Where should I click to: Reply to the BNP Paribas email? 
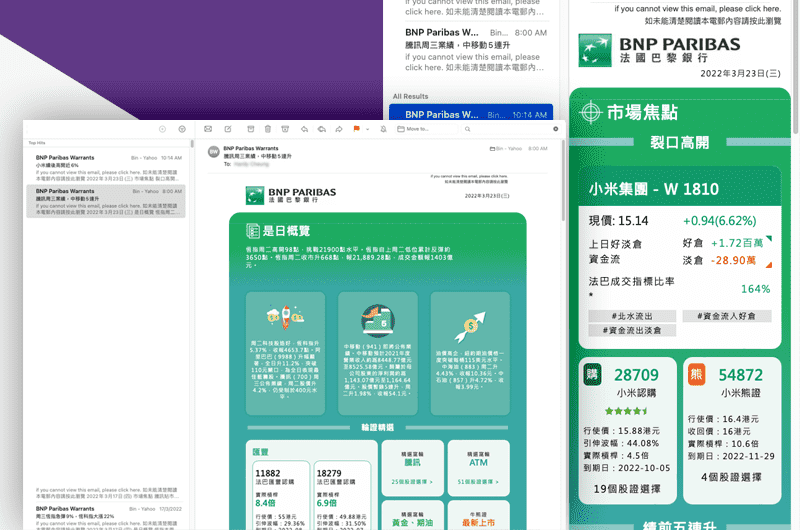(304, 129)
